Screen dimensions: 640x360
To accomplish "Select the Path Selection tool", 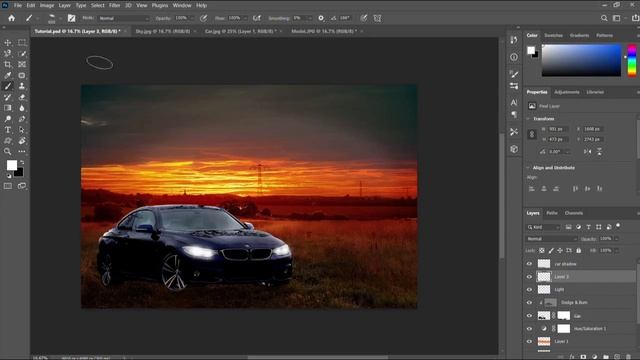I will click(x=22, y=130).
